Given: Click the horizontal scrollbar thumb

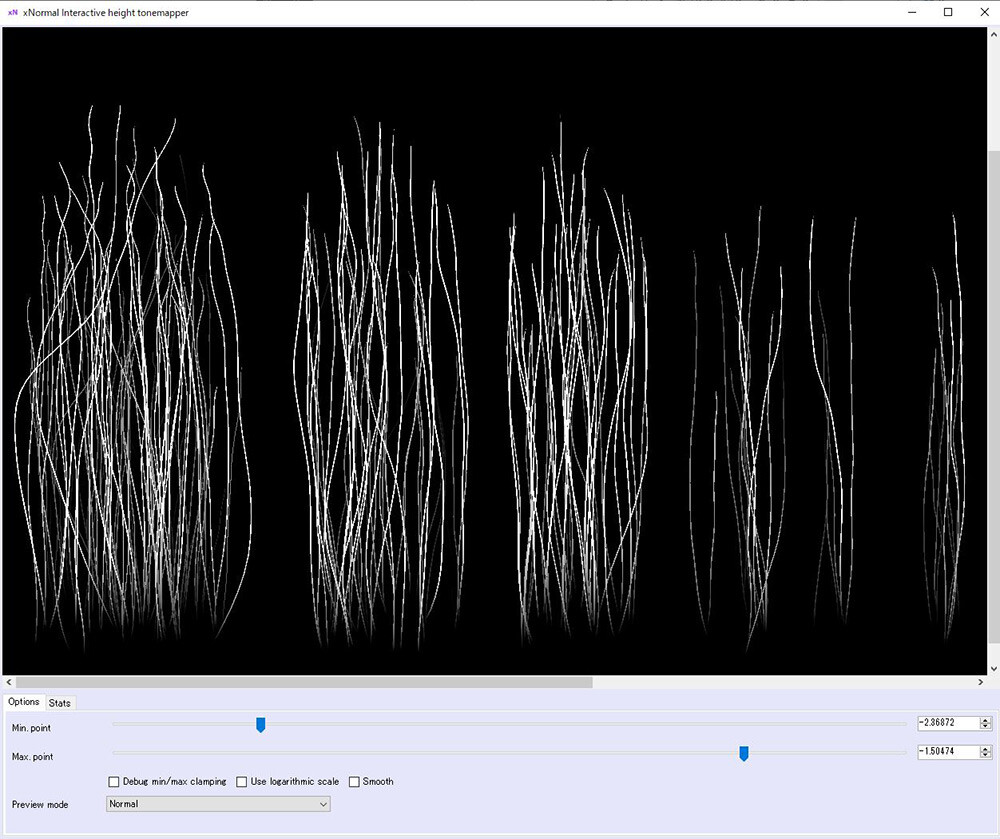Looking at the screenshot, I should tap(304, 682).
